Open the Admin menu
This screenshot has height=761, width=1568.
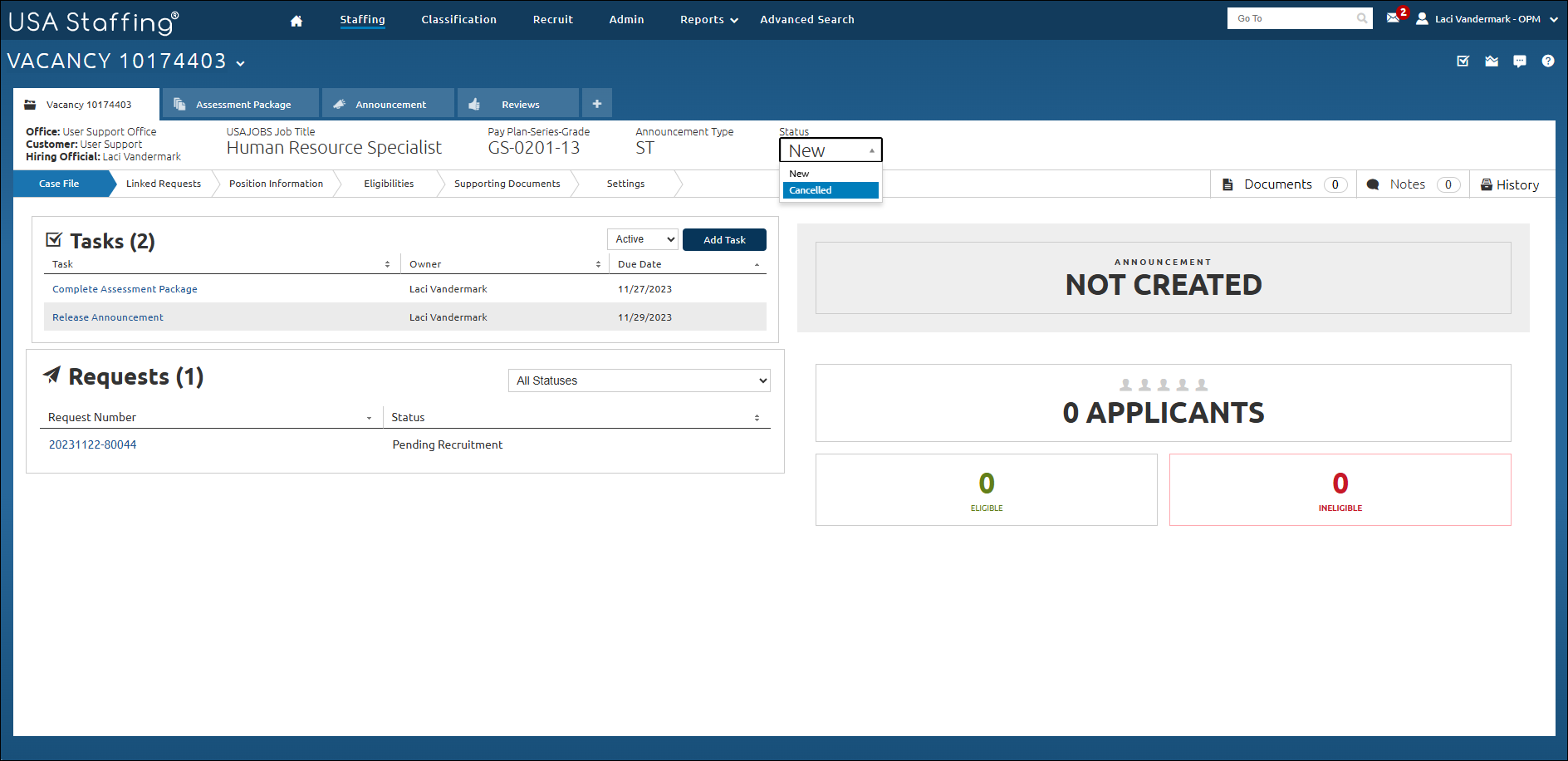click(x=626, y=20)
